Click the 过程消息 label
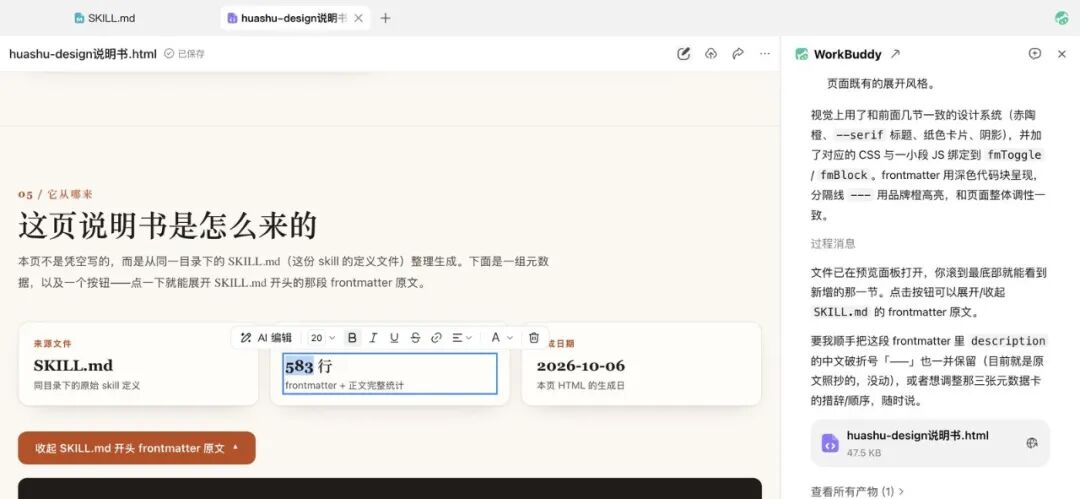The width and height of the screenshot is (1080, 499). coord(833,243)
